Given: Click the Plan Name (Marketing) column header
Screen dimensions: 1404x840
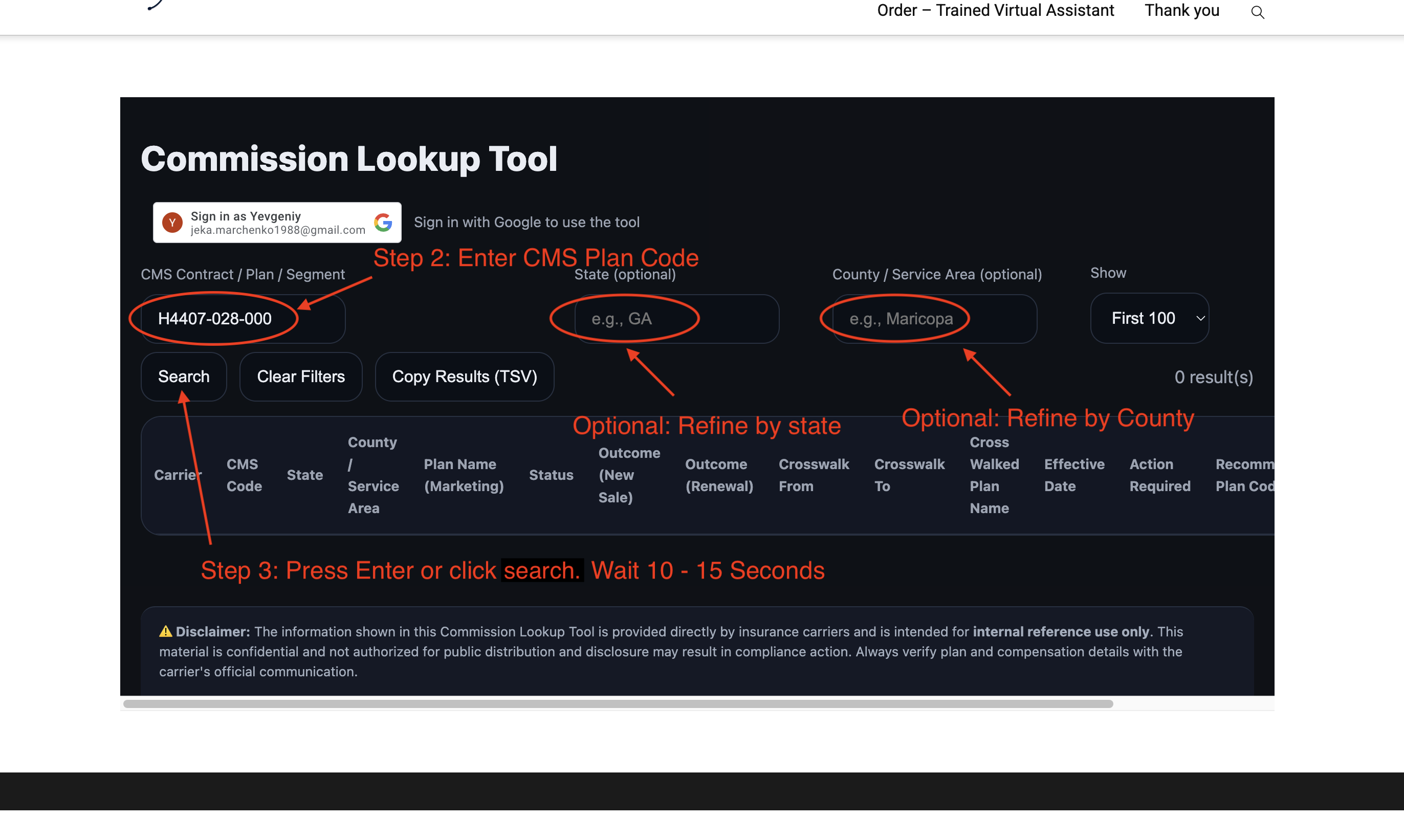Looking at the screenshot, I should (x=463, y=475).
